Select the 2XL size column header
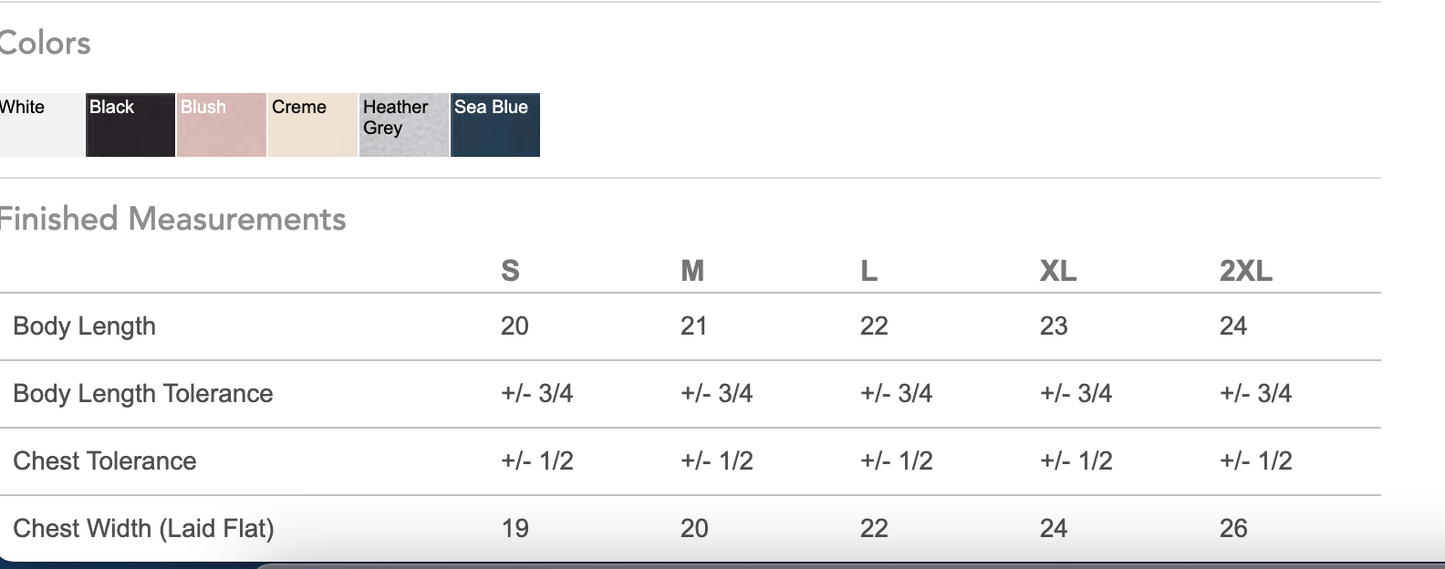The height and width of the screenshot is (569, 1445). tap(1246, 271)
